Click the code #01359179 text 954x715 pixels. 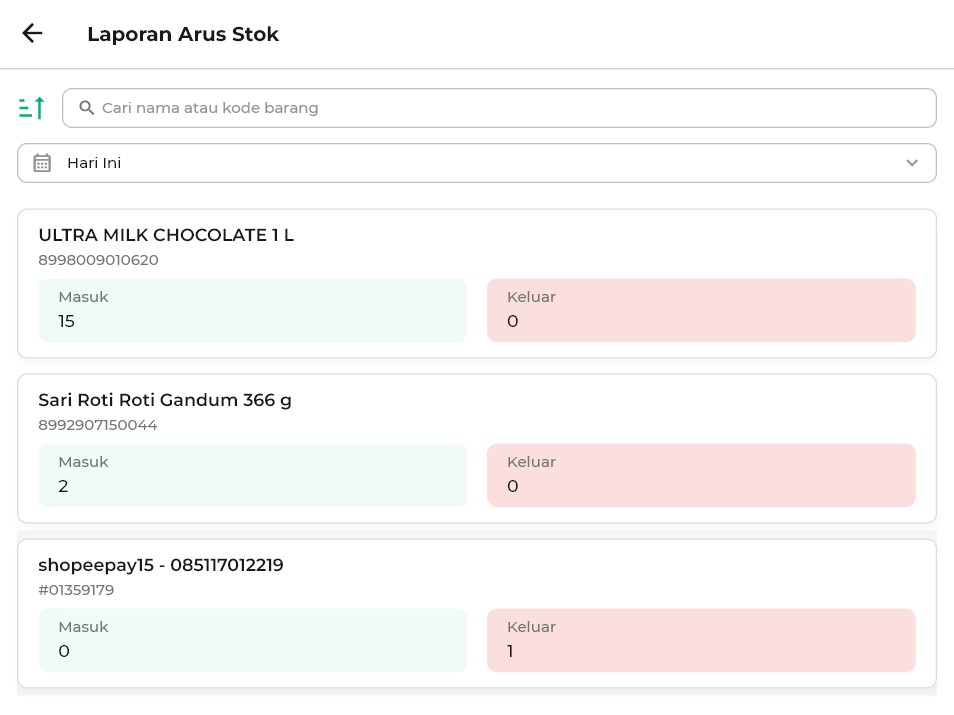point(76,591)
